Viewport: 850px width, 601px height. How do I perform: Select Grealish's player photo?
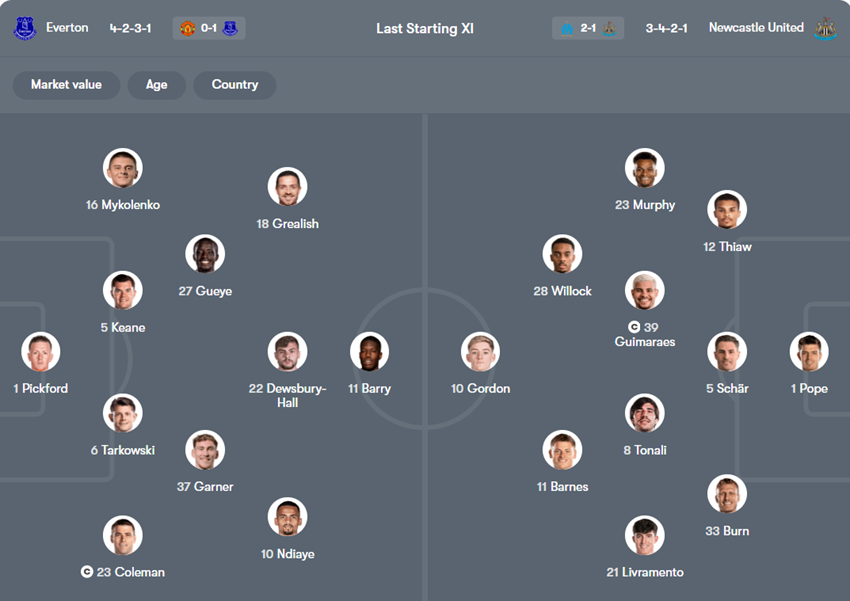(x=287, y=187)
